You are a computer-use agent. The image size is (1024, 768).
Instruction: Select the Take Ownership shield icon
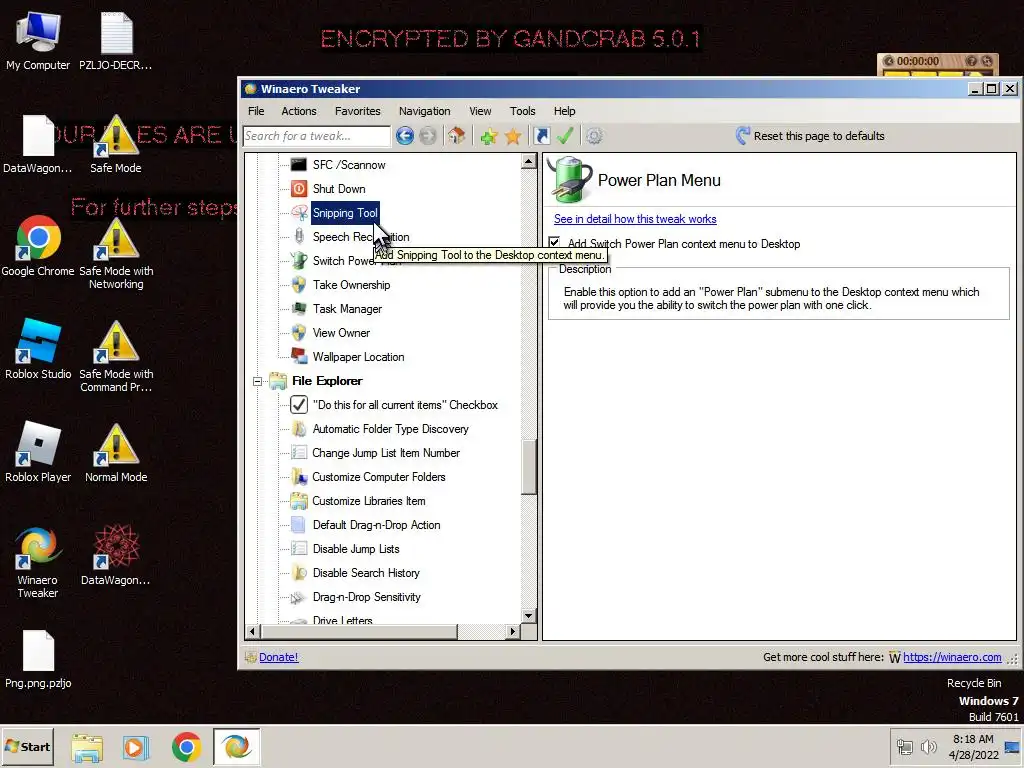coord(298,285)
